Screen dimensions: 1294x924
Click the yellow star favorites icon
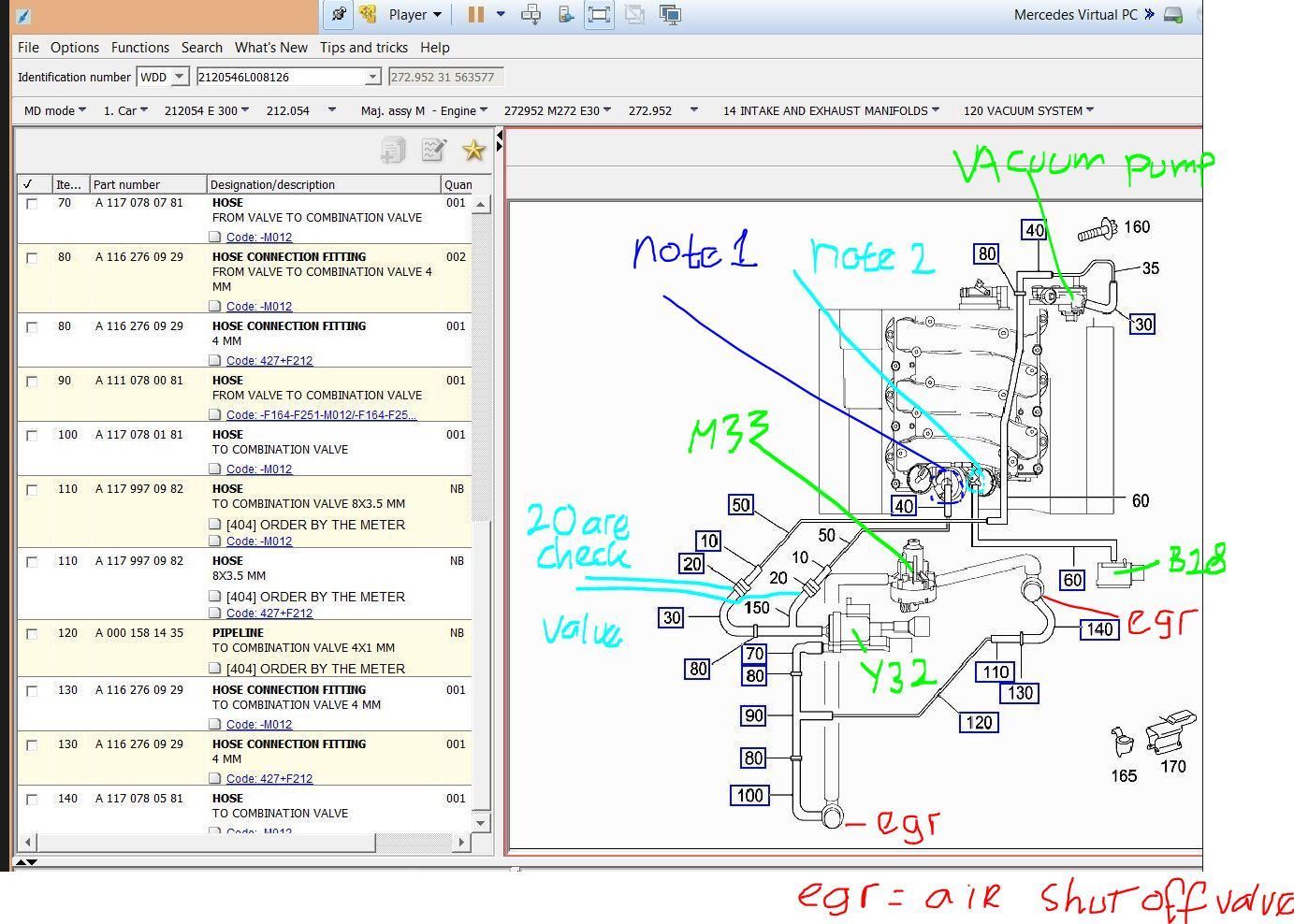[x=473, y=150]
